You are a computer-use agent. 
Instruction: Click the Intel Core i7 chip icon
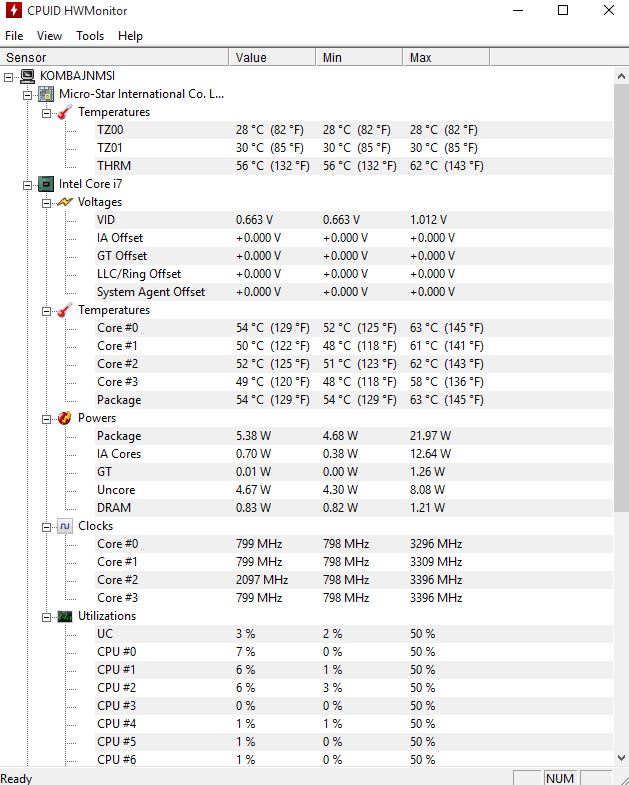(x=46, y=184)
